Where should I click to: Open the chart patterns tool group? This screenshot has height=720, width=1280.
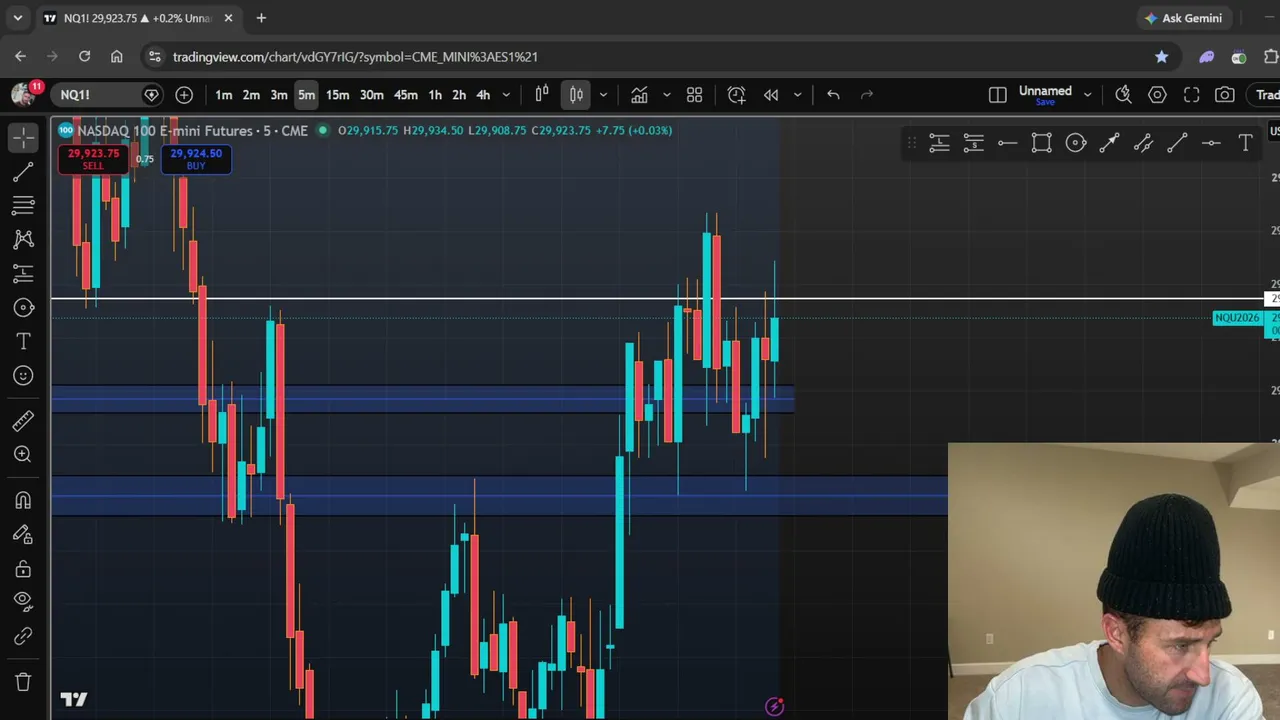23,239
